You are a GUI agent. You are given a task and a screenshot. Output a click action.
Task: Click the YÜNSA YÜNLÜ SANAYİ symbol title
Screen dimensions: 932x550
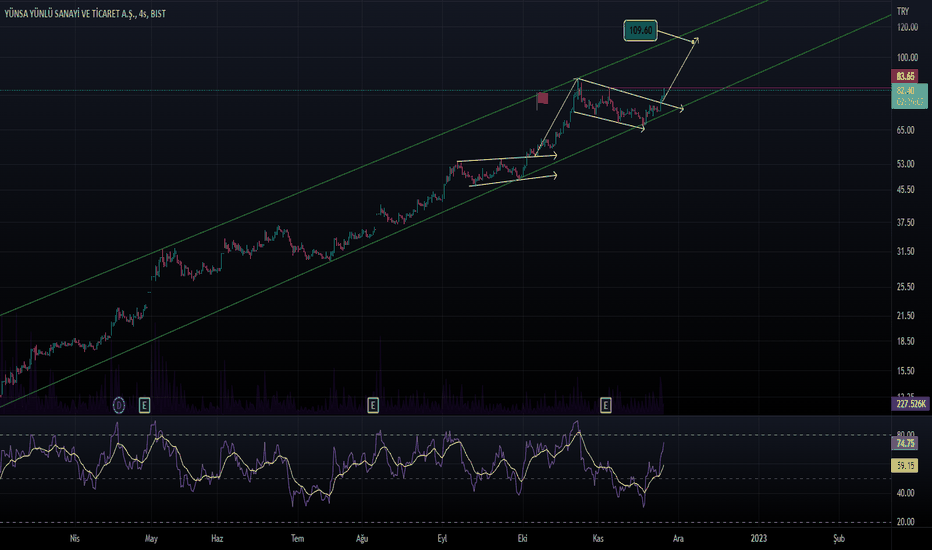coord(72,10)
